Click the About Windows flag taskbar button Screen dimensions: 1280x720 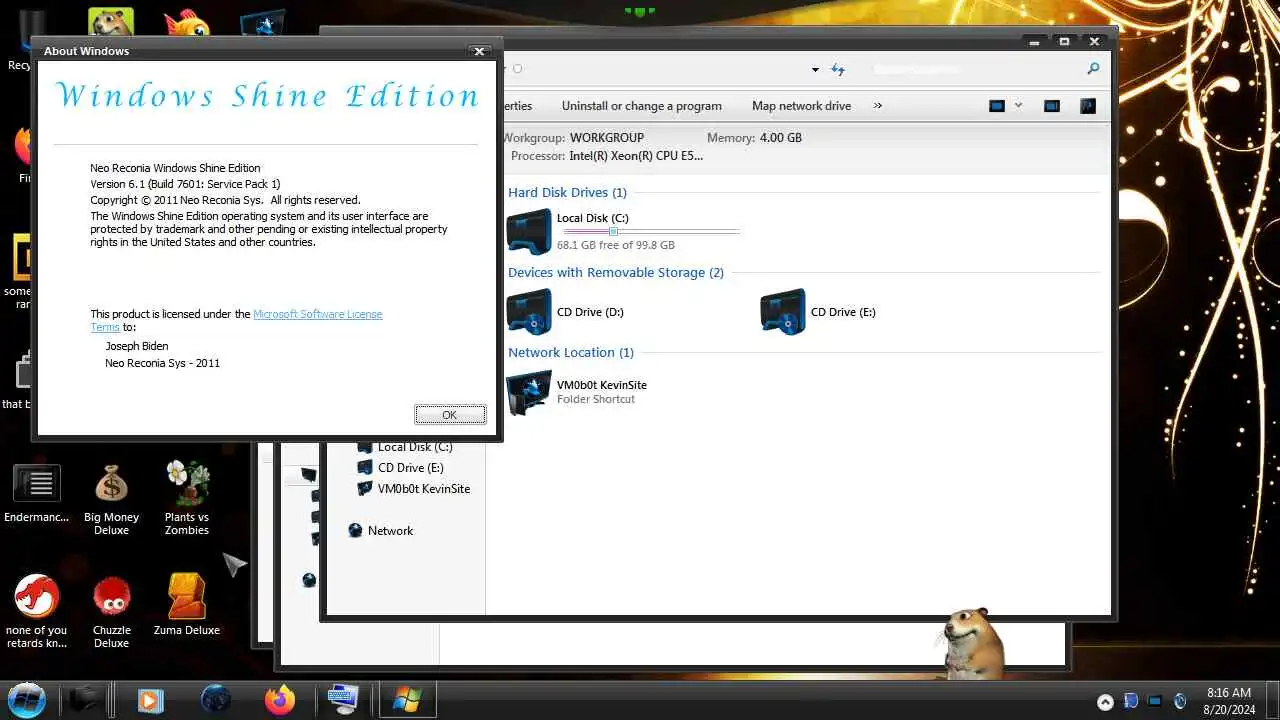pyautogui.click(x=407, y=699)
